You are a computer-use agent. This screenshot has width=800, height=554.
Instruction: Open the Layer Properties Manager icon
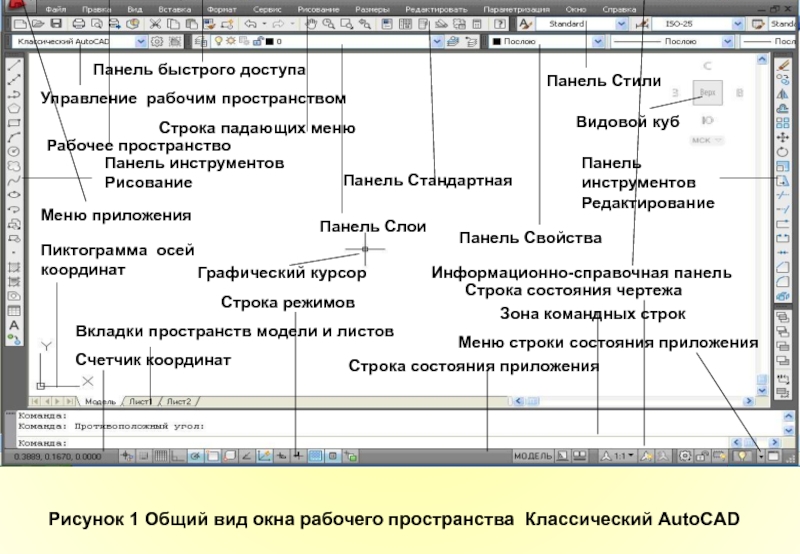[x=199, y=43]
